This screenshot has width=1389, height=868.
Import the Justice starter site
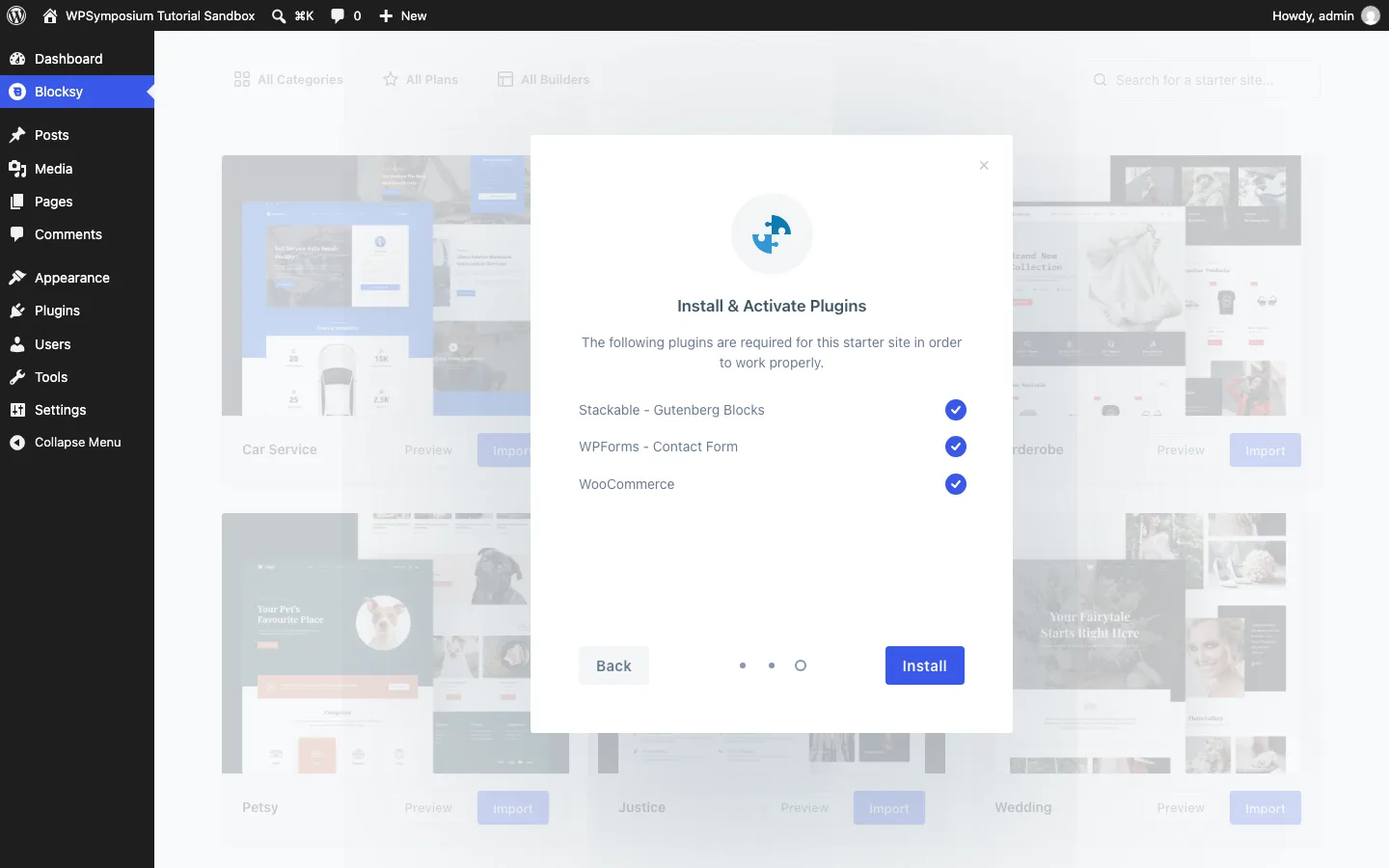point(889,808)
